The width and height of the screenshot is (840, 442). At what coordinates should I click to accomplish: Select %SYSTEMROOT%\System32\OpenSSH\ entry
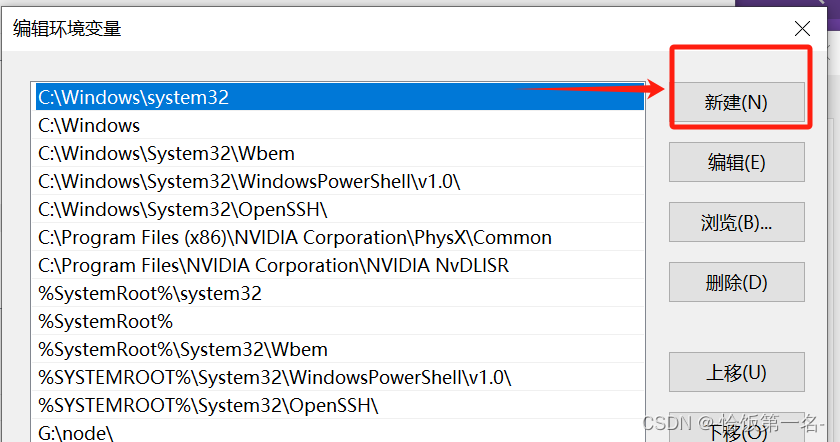340,406
